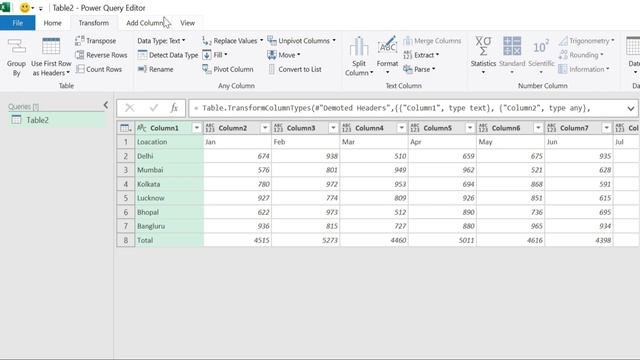Confirm formula with checkmark icon
This screenshot has height=360, width=640.
click(153, 108)
